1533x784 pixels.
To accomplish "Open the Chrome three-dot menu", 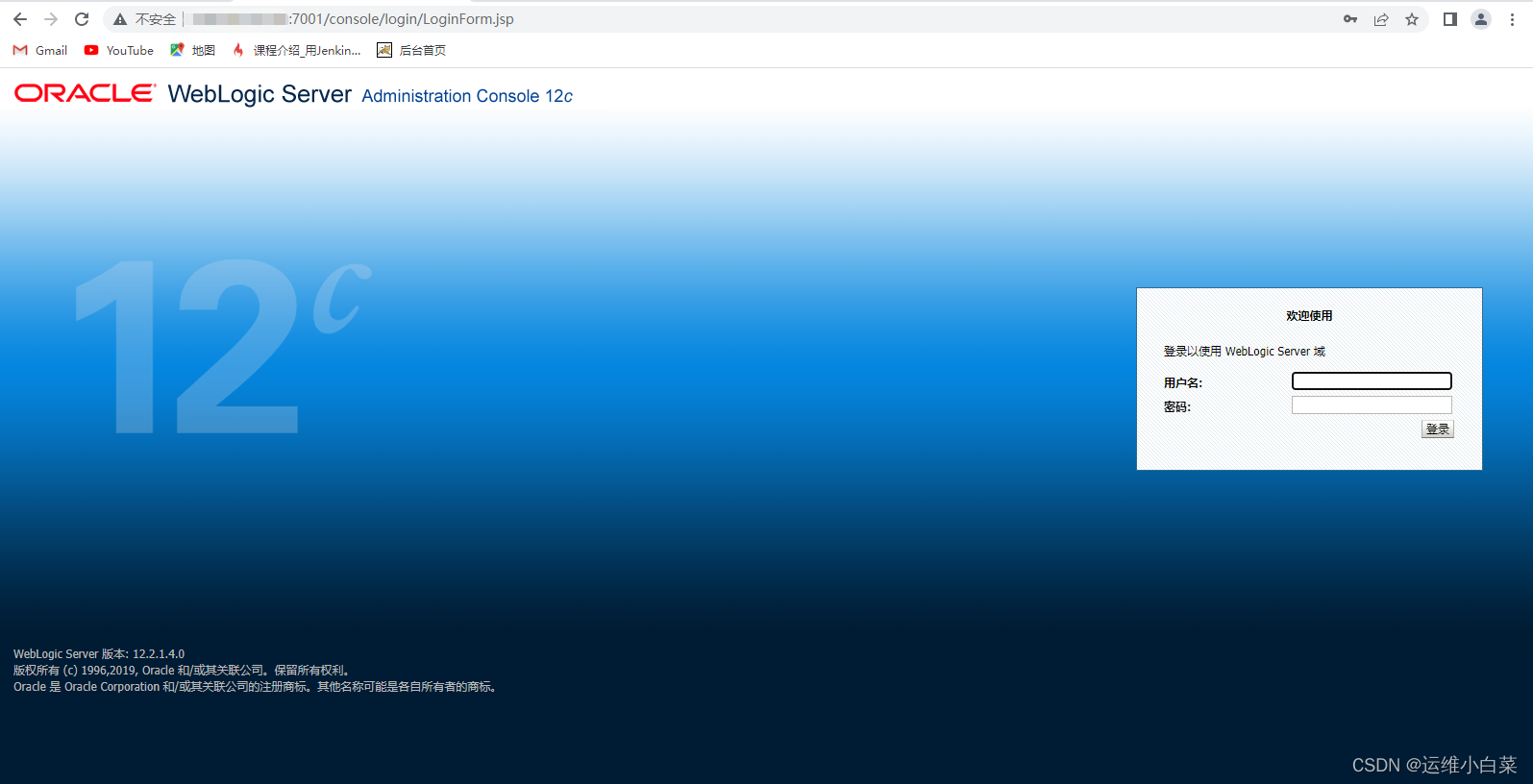I will (1512, 19).
